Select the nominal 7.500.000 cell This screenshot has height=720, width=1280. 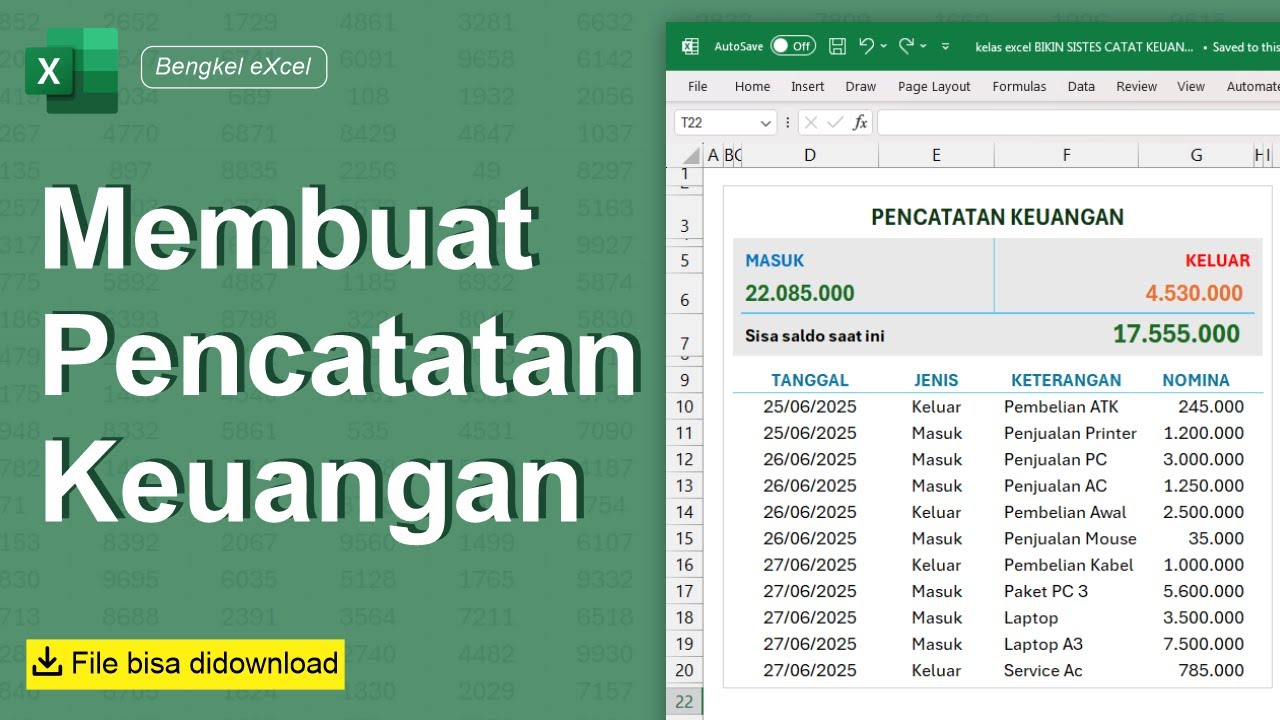pos(1204,644)
